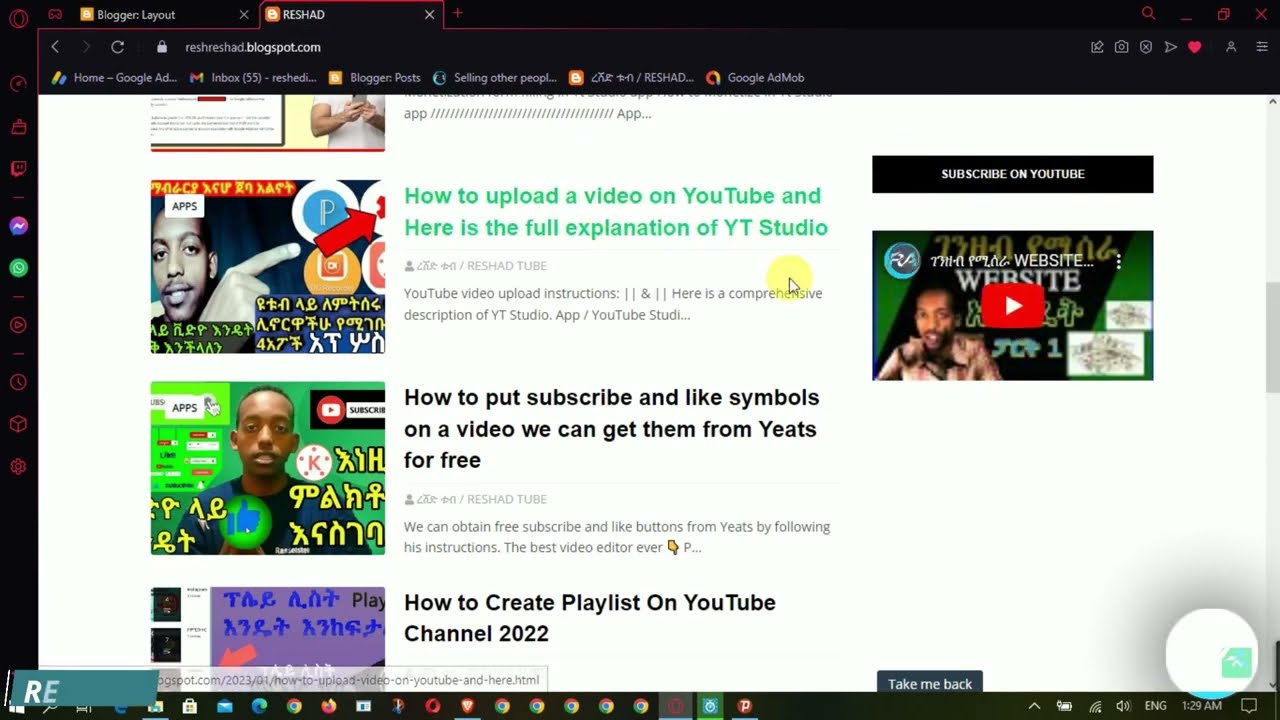Click the heart bookmark icon
The width and height of the screenshot is (1280, 720).
(1194, 47)
